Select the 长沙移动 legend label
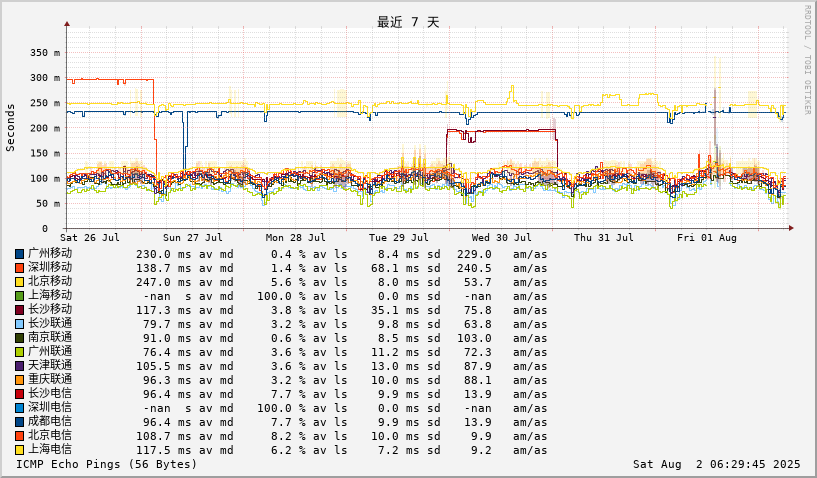817x478 pixels. [x=50, y=310]
